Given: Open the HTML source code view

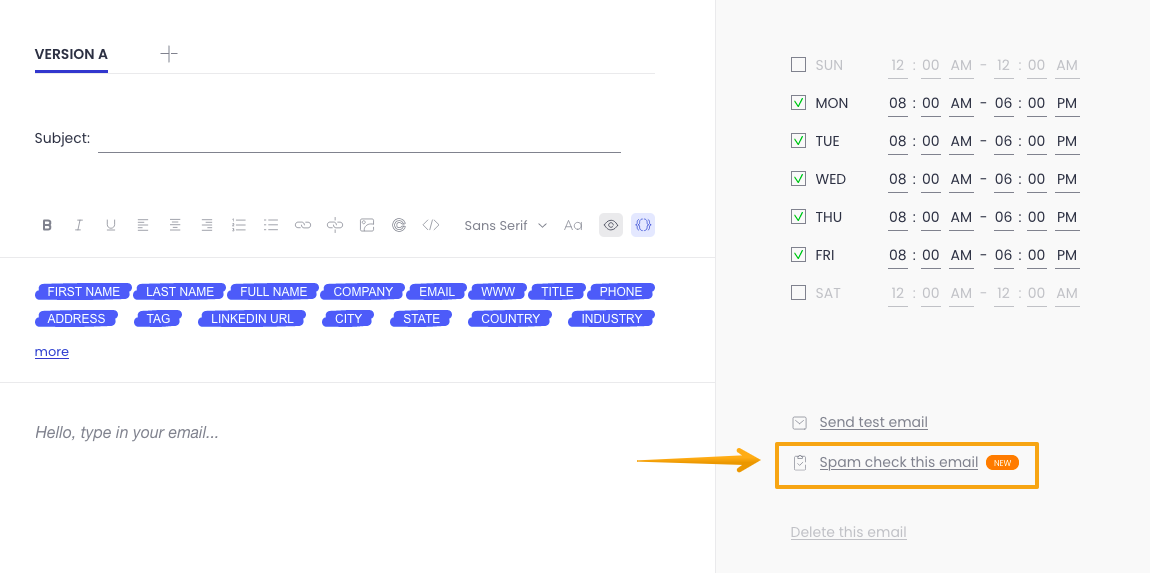Looking at the screenshot, I should click(x=431, y=226).
